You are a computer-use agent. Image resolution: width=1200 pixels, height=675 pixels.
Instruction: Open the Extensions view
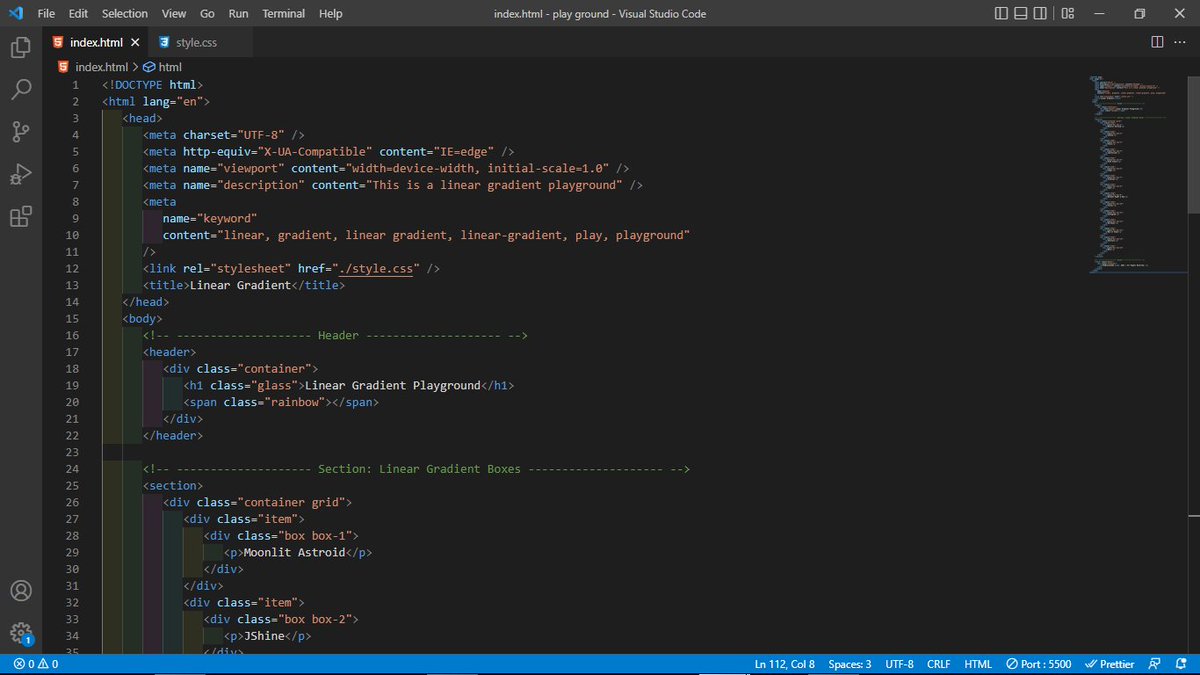(x=20, y=217)
